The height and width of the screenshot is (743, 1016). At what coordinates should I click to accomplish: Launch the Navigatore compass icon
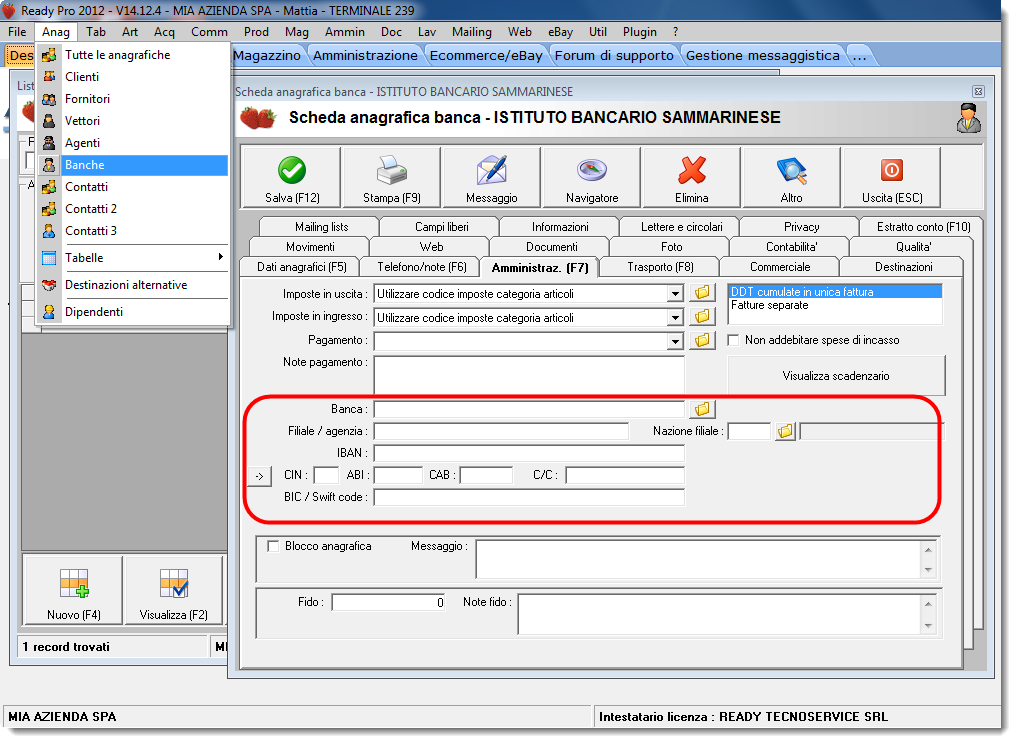click(x=592, y=170)
